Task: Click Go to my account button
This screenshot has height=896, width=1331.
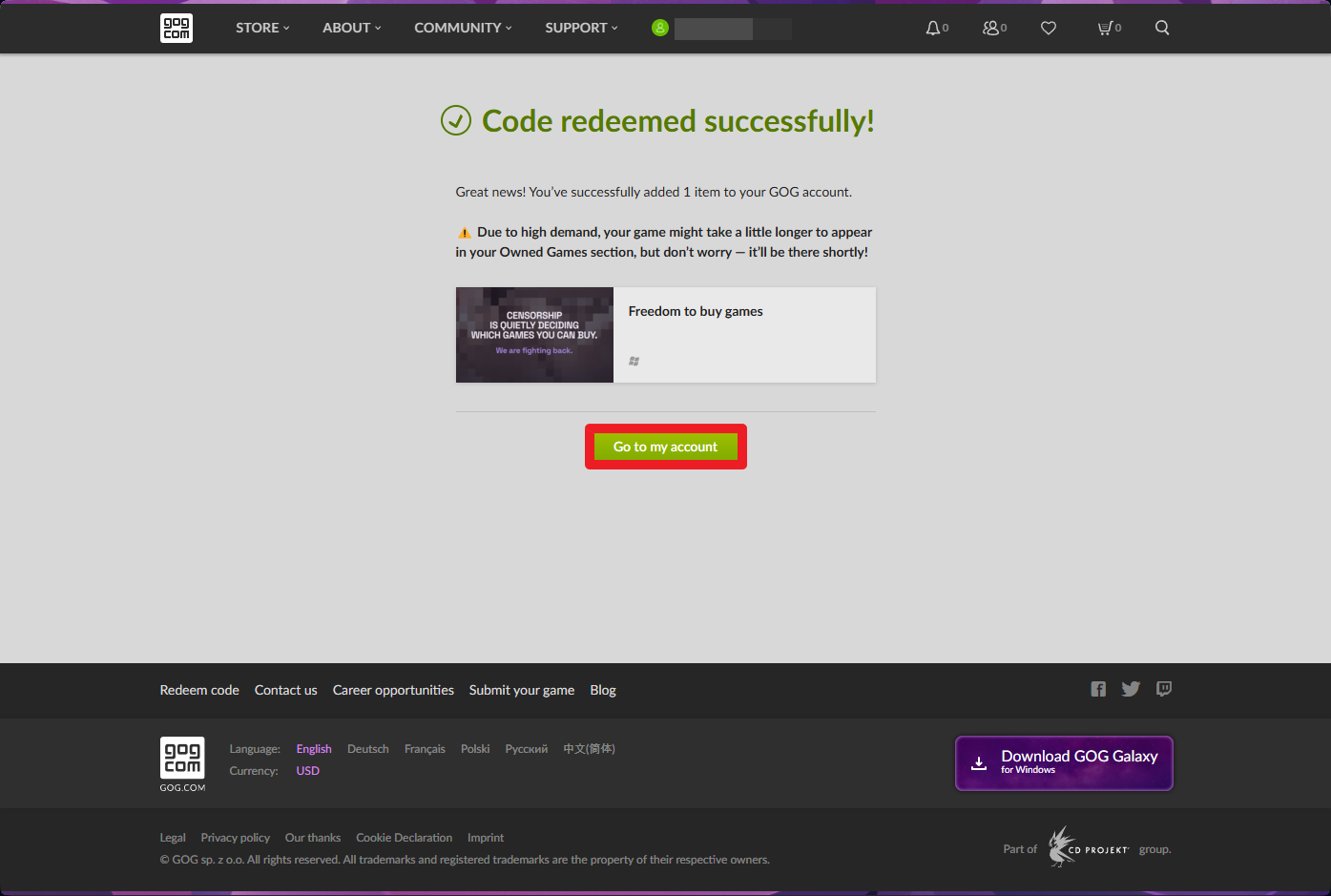Action: pyautogui.click(x=665, y=447)
